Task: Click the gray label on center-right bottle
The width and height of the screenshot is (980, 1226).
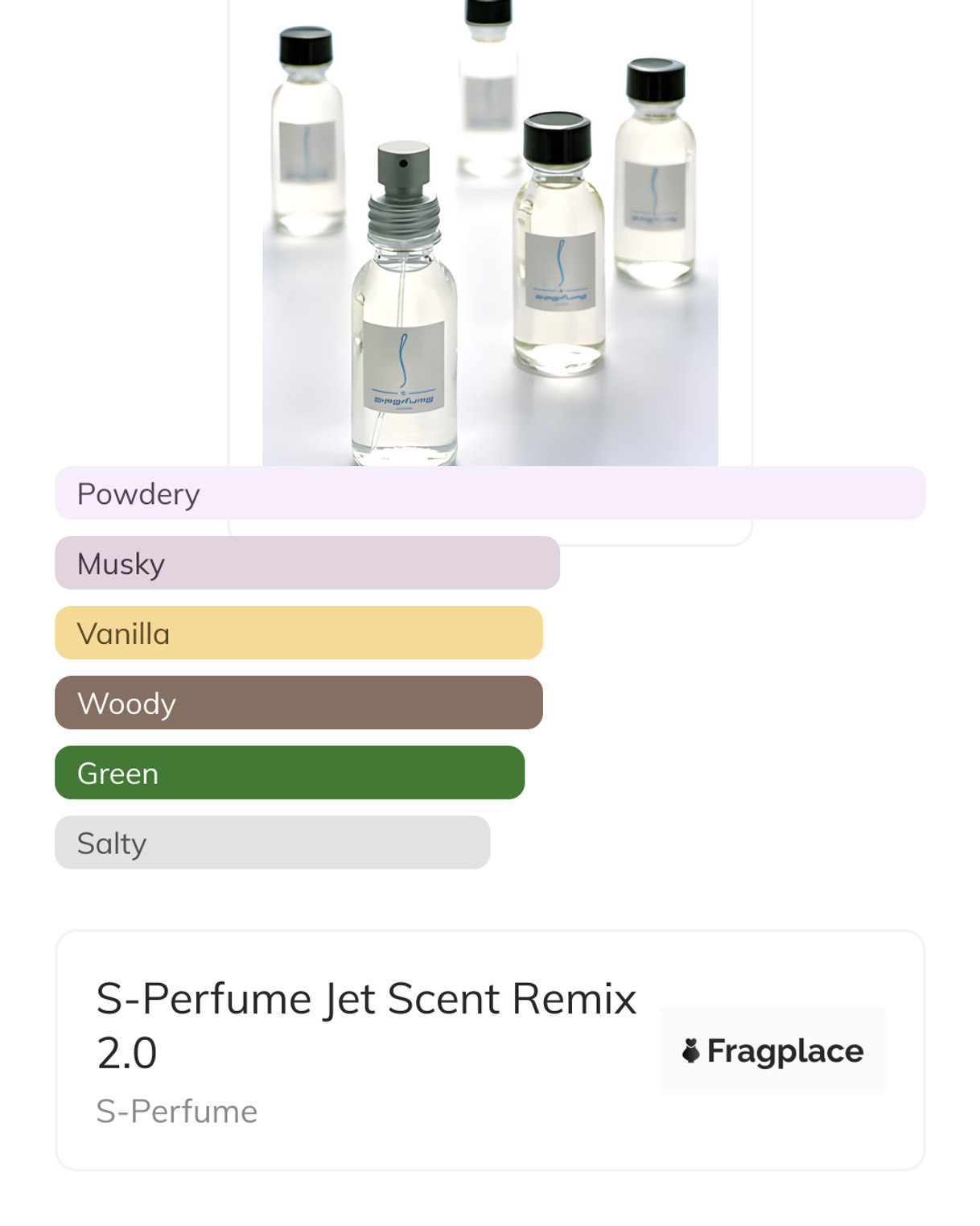Action: pyautogui.click(x=560, y=270)
